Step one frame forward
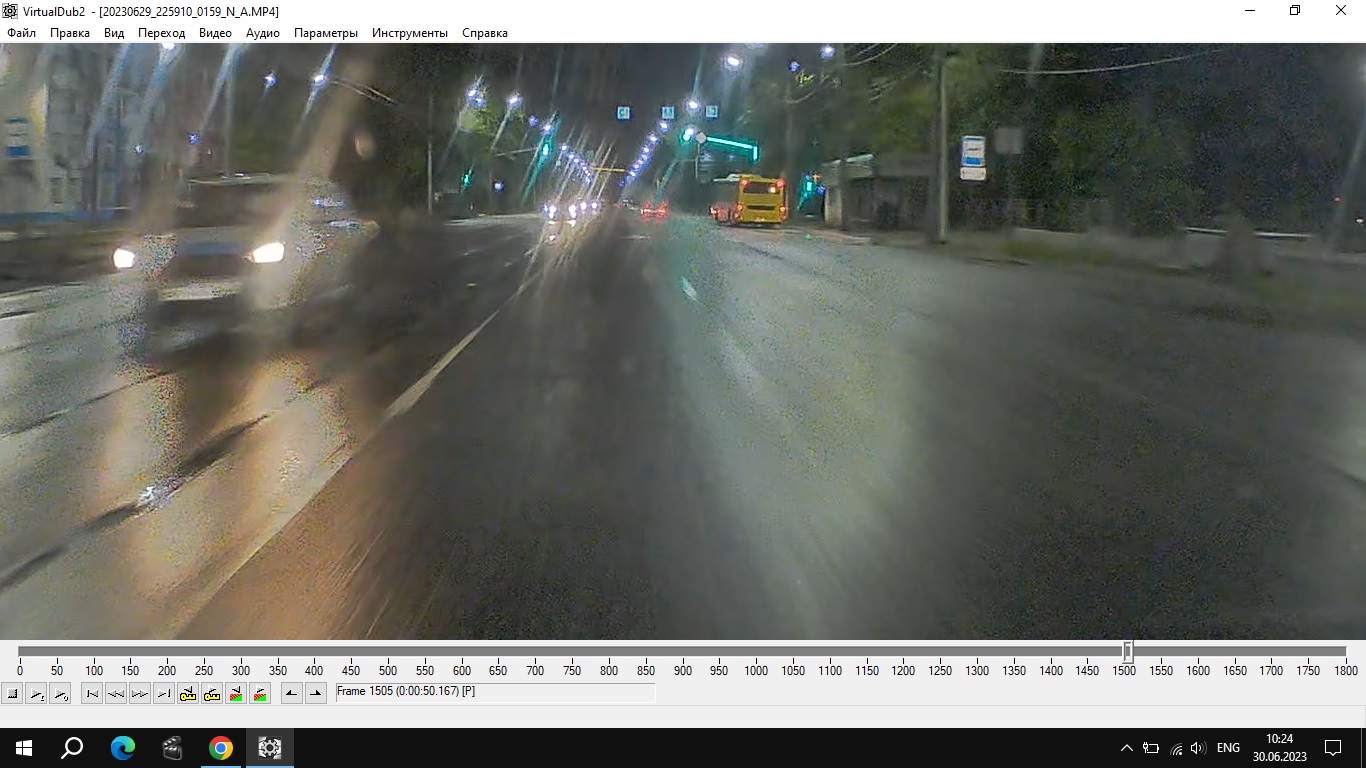This screenshot has width=1366, height=768. (x=140, y=693)
